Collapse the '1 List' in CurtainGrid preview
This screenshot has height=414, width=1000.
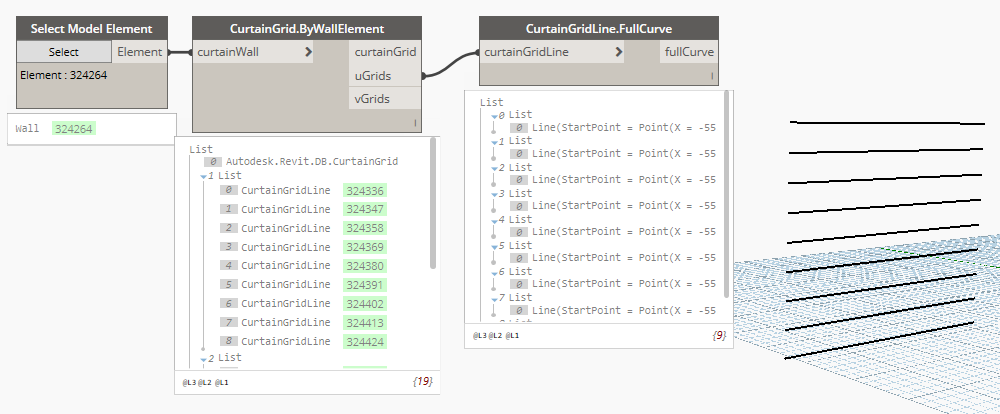pos(205,176)
